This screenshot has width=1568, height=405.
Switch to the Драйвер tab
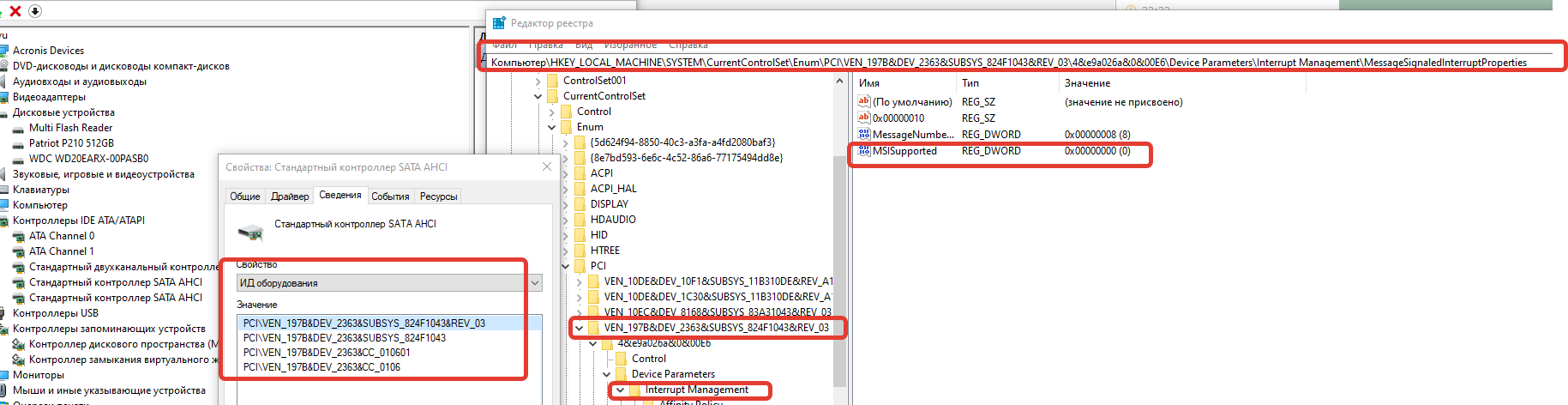pyautogui.click(x=290, y=196)
